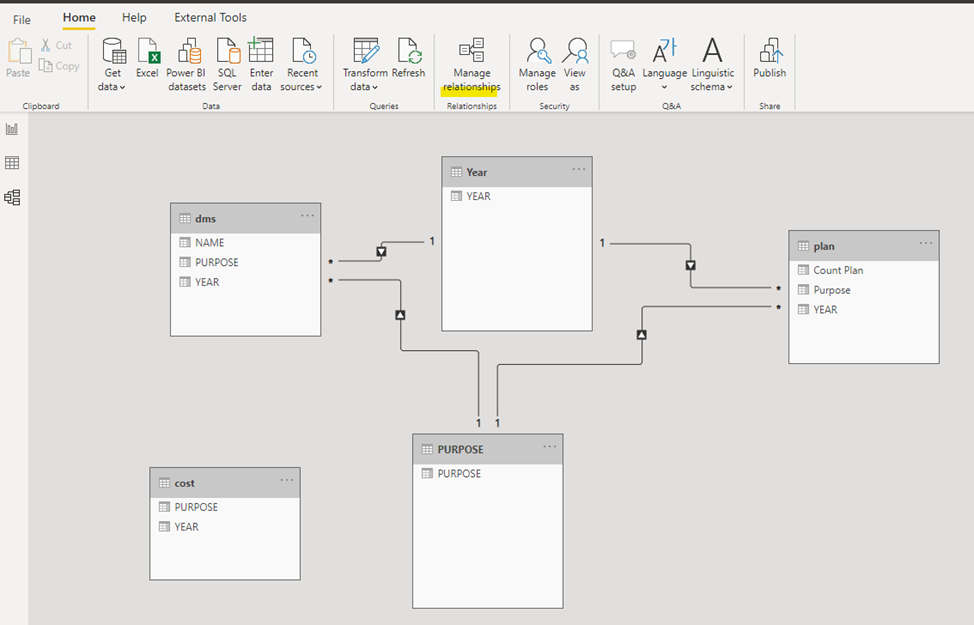
Task: Connect to Power BI datasets
Action: (x=186, y=65)
